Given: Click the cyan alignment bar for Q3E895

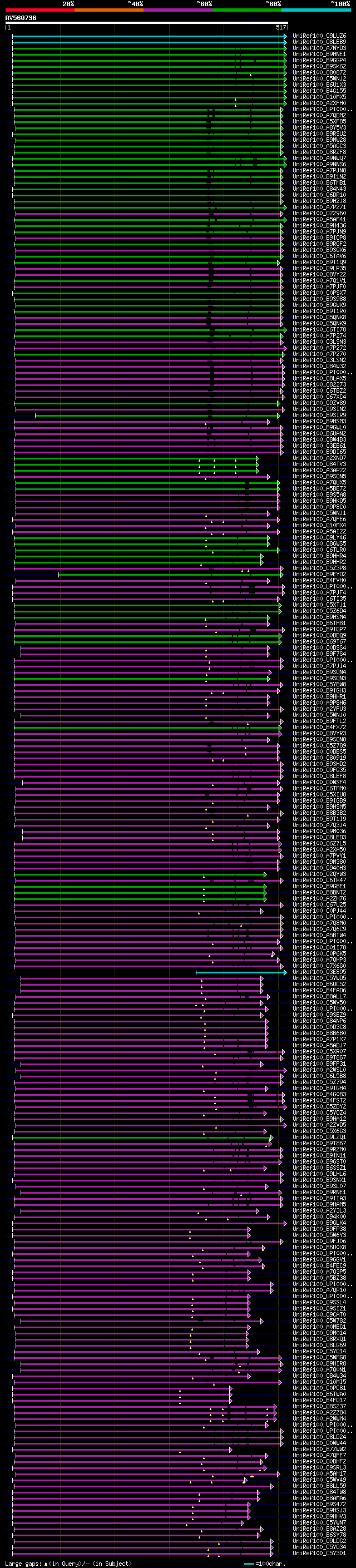Looking at the screenshot, I should click(241, 972).
